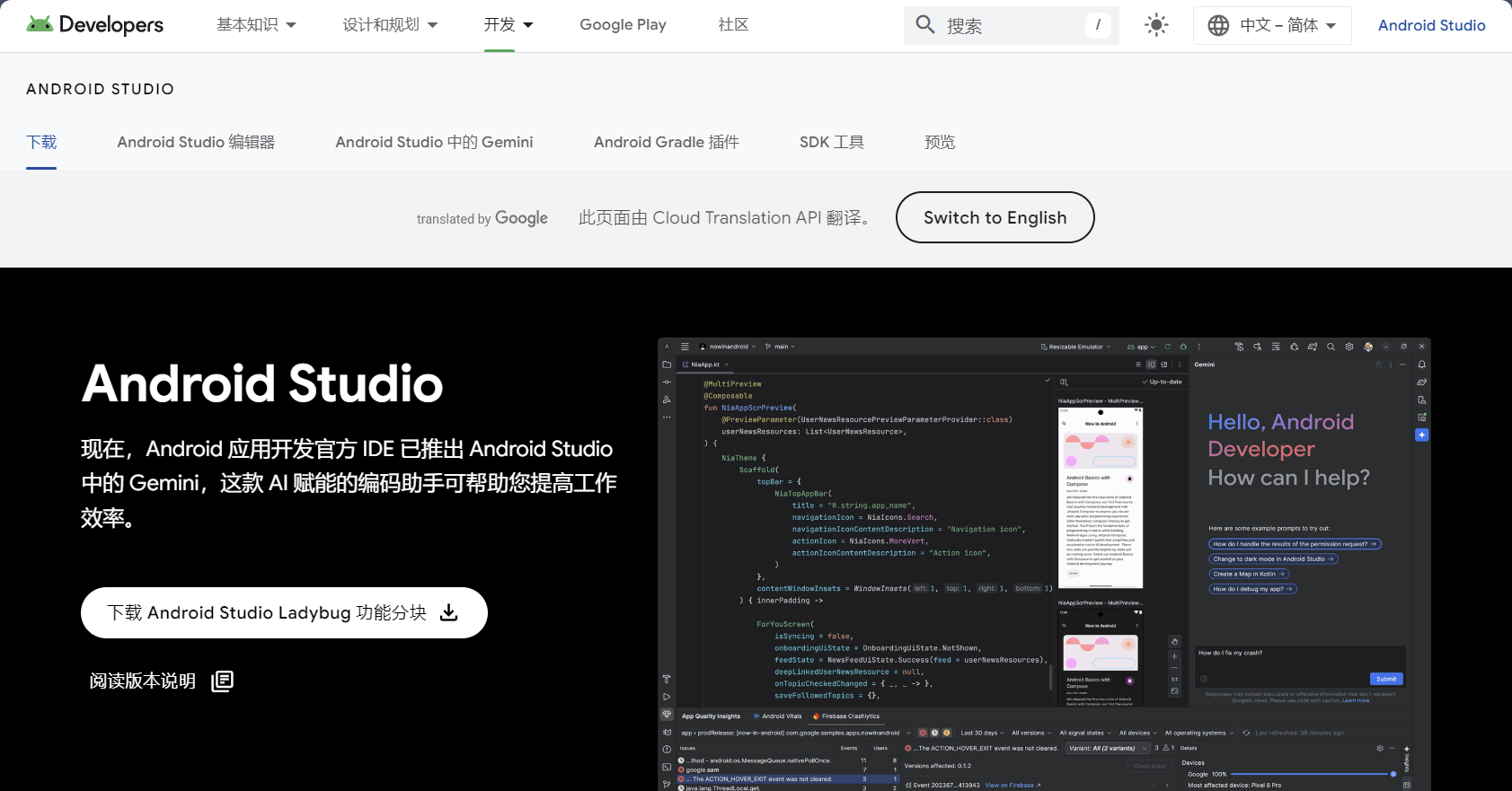
Task: Click the Switch to English button
Action: 995,217
